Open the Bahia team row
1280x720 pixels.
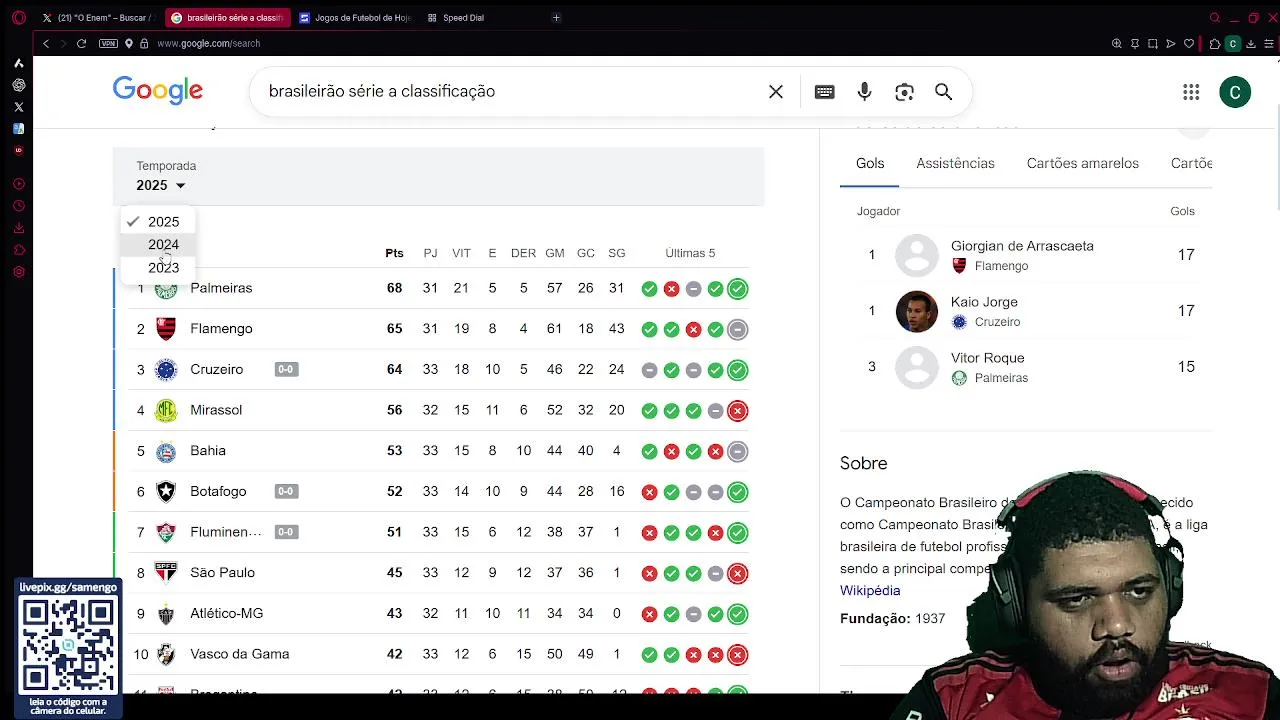click(x=438, y=451)
